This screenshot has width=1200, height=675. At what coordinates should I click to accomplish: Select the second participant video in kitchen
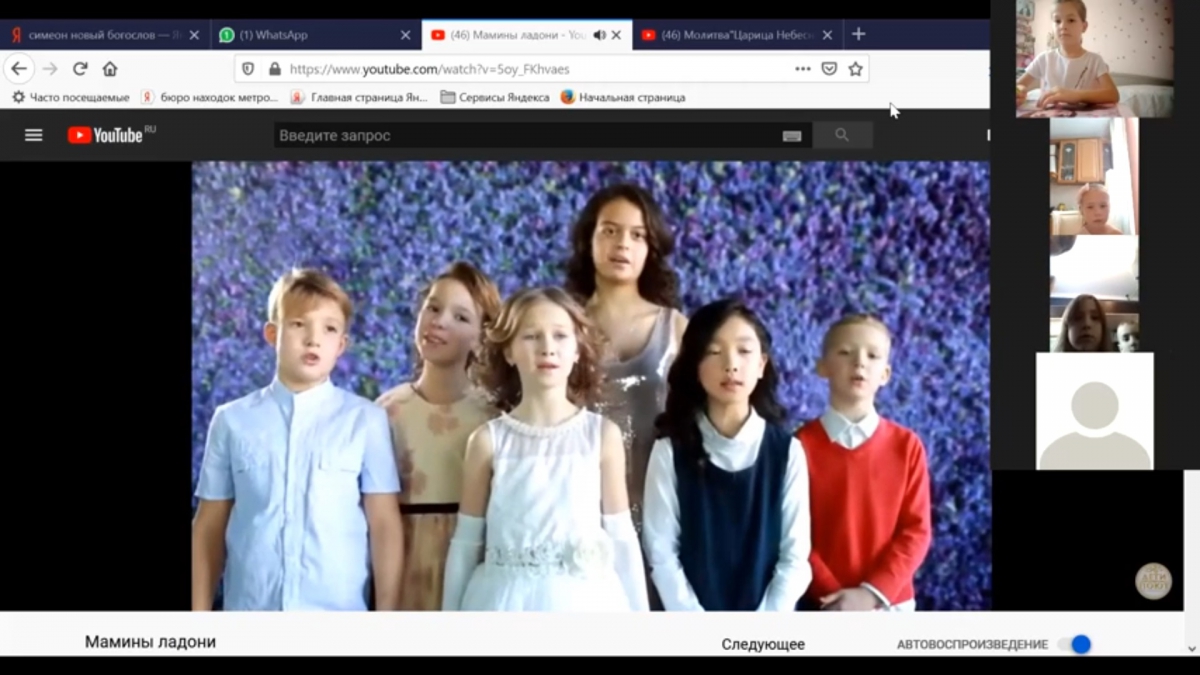(1093, 176)
